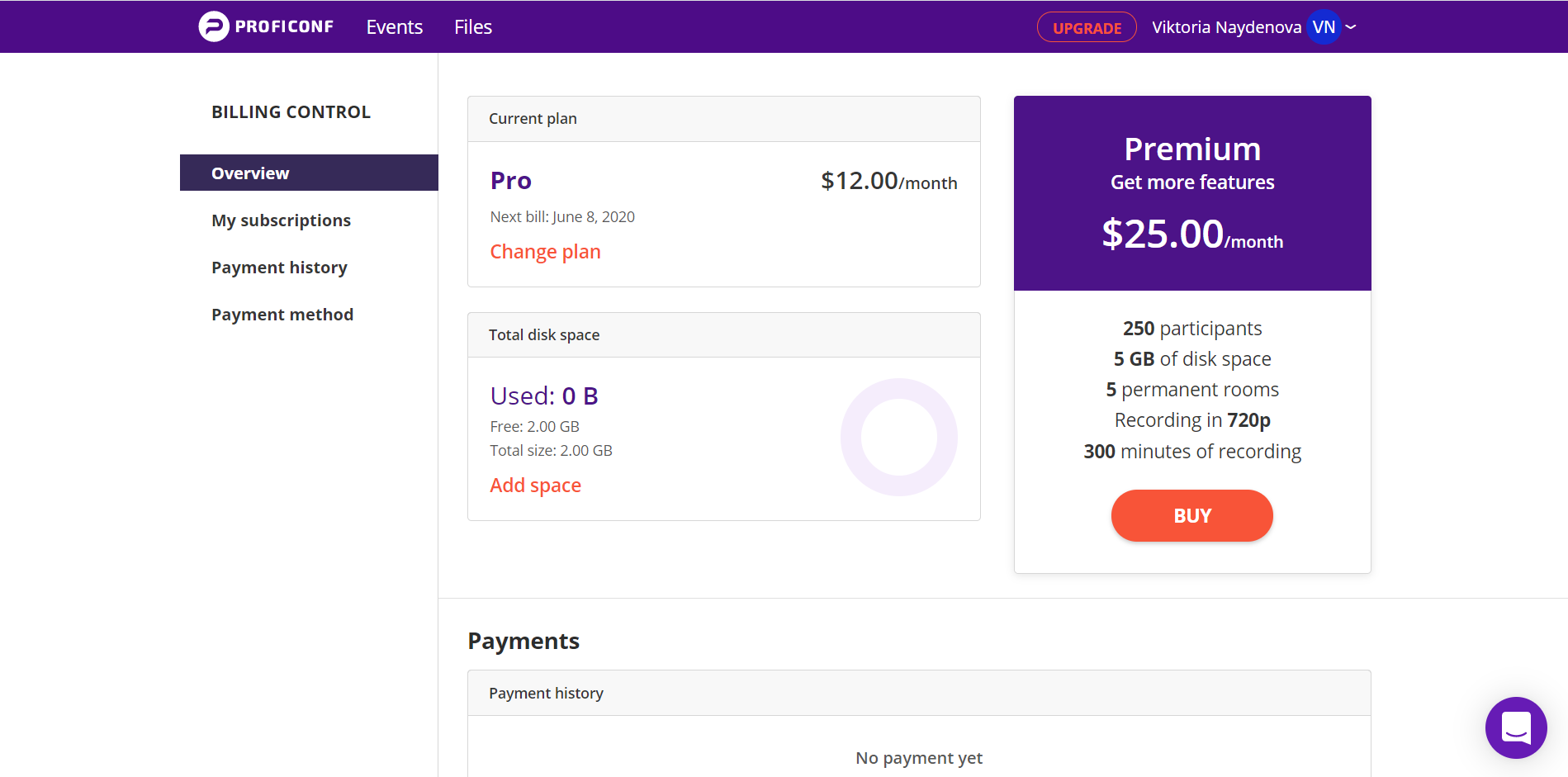The width and height of the screenshot is (1568, 777).
Task: Click the Add space link
Action: [x=535, y=486]
